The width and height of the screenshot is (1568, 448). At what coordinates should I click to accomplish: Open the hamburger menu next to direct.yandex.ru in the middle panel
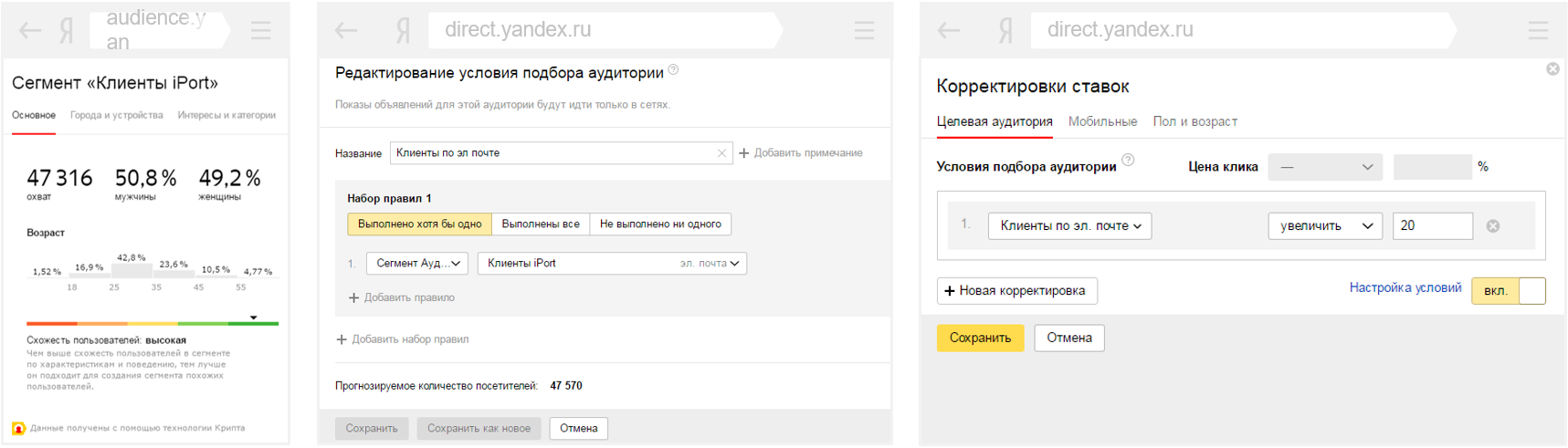pos(864,31)
